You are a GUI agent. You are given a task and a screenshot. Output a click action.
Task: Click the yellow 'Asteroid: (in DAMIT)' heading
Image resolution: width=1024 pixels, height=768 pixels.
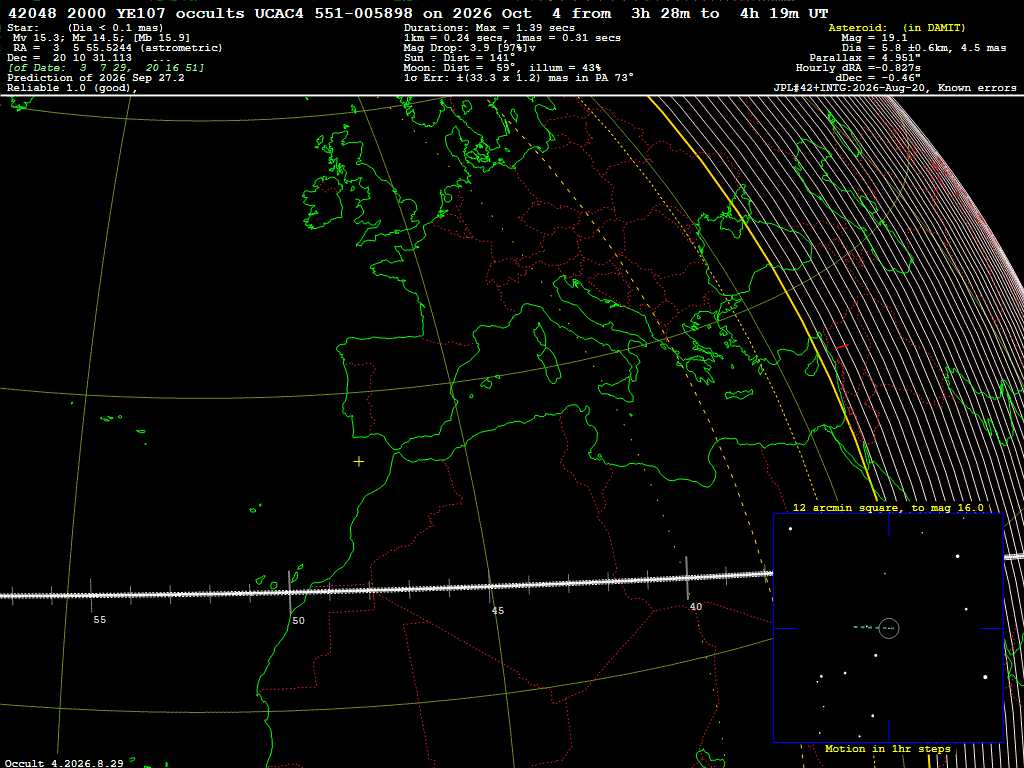[896, 28]
